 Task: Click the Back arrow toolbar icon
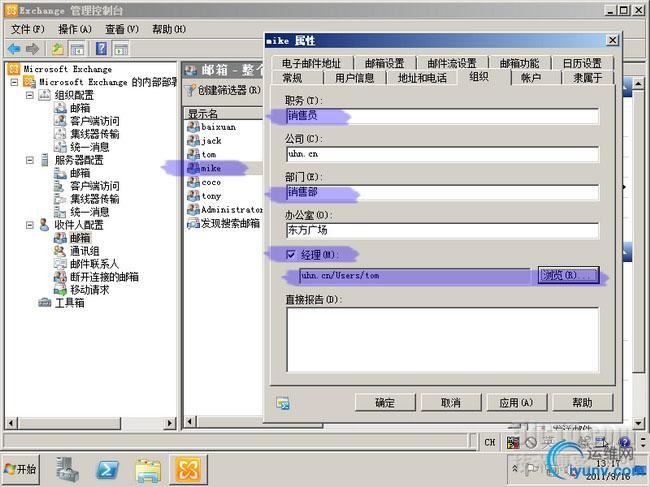[x=15, y=49]
